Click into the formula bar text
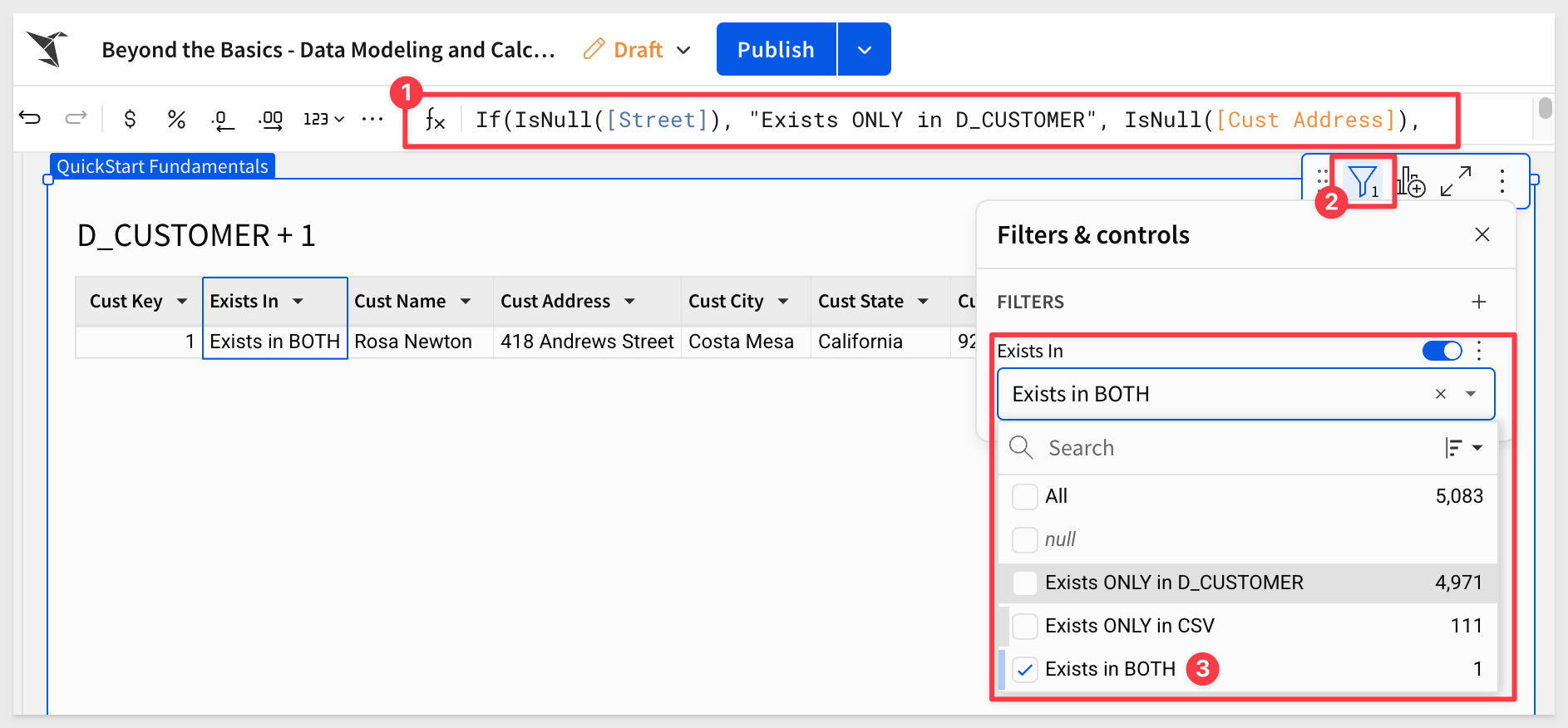This screenshot has height=728, width=1568. (948, 120)
